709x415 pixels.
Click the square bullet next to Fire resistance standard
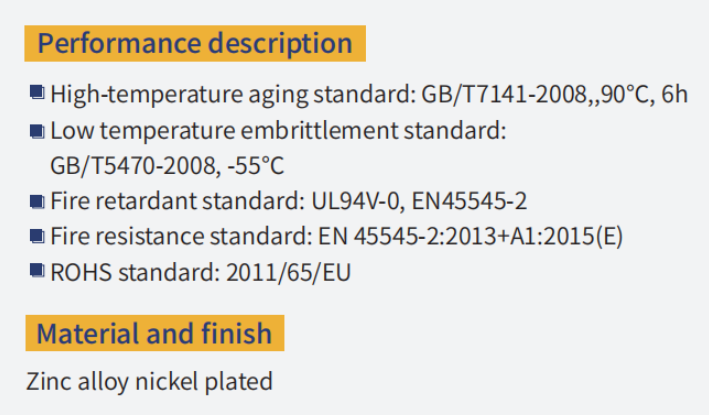coord(37,236)
